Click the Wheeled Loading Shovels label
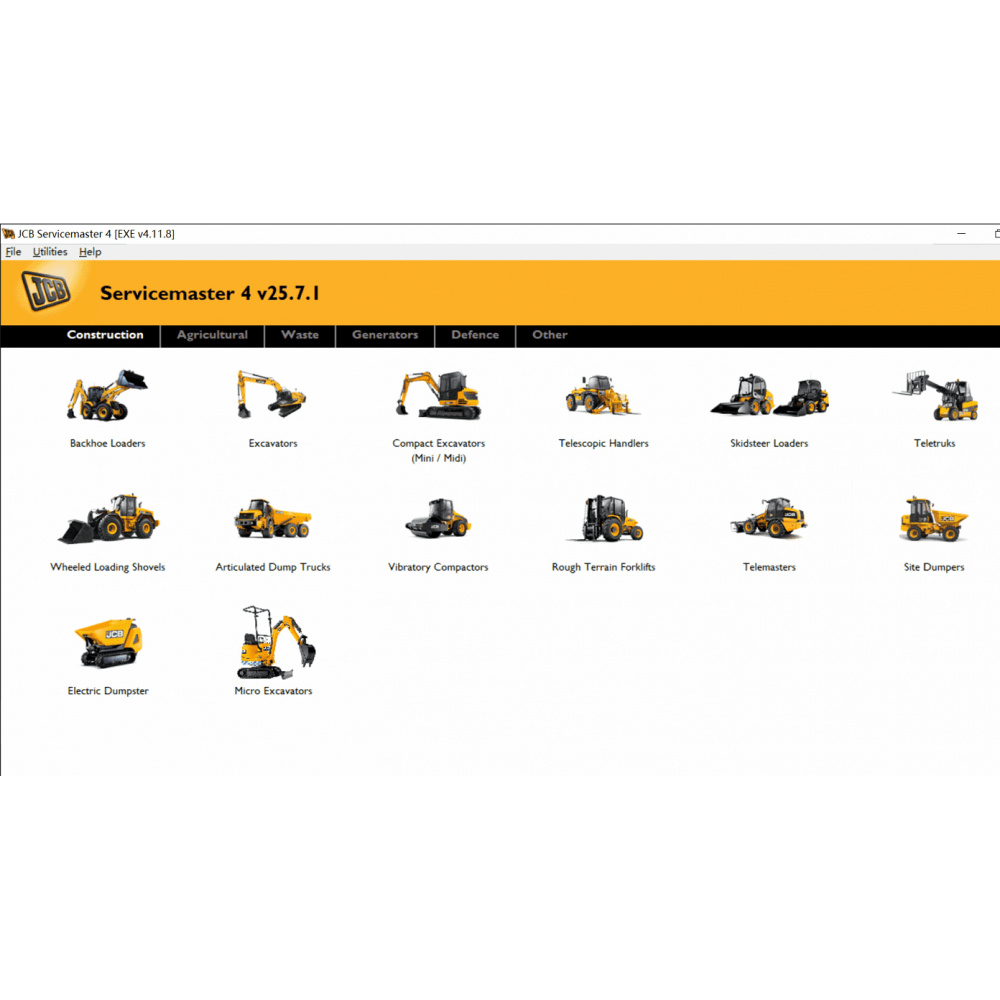 coord(108,567)
